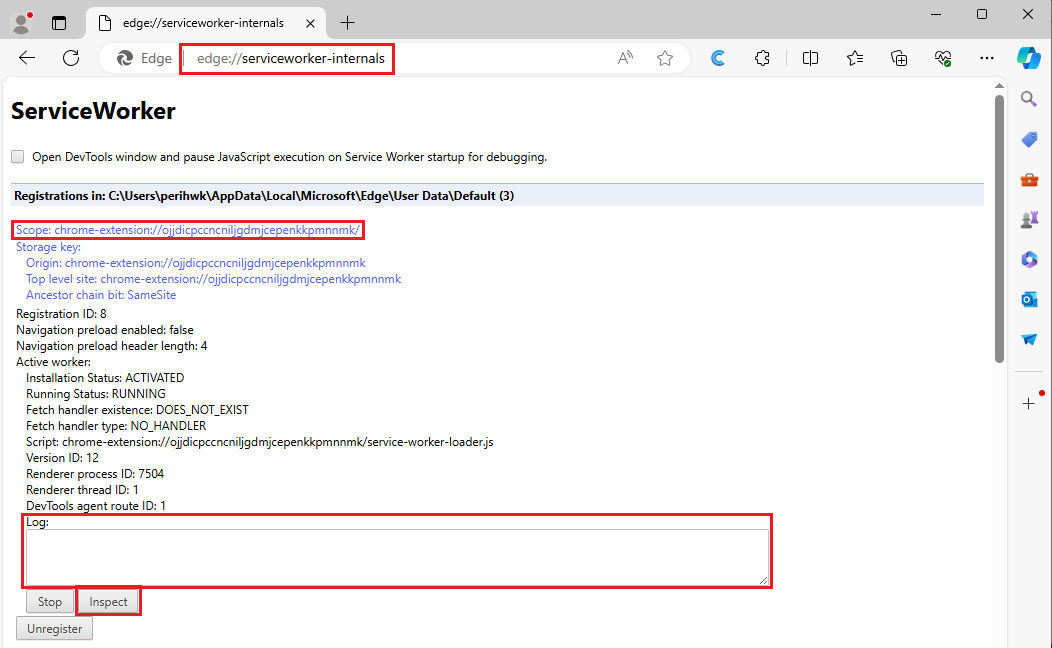Click the ServiceWorker page heading
Image resolution: width=1052 pixels, height=648 pixels.
93,111
